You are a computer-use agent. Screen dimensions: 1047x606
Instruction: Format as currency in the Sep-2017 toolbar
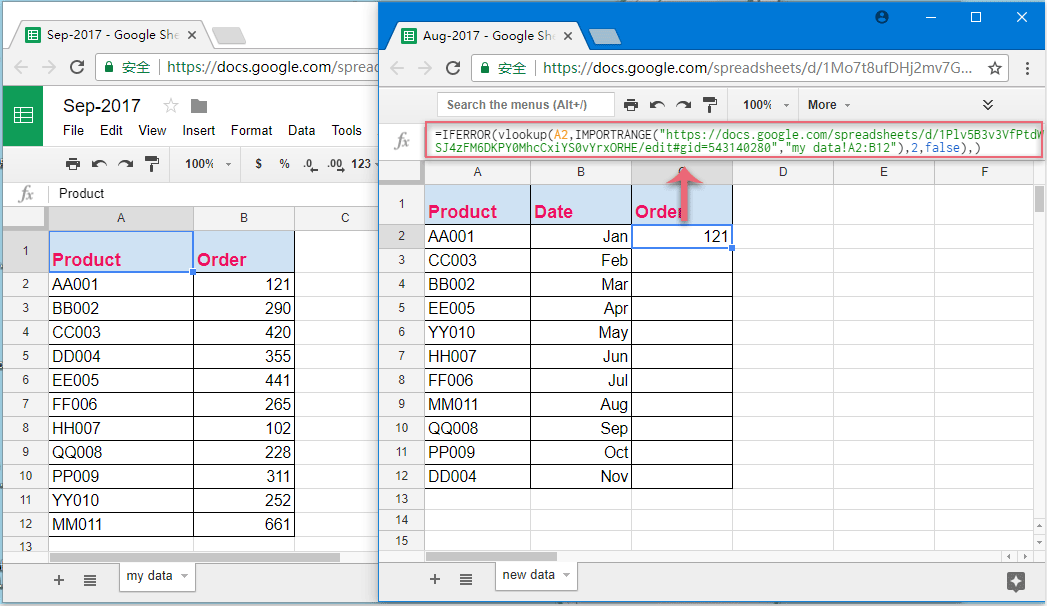258,164
